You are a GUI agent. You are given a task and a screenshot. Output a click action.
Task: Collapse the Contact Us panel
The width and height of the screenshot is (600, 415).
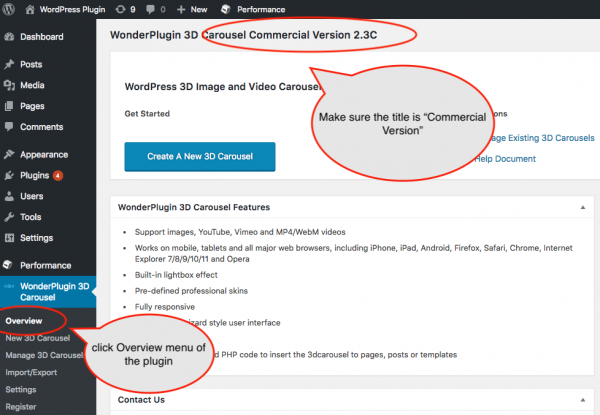(583, 400)
